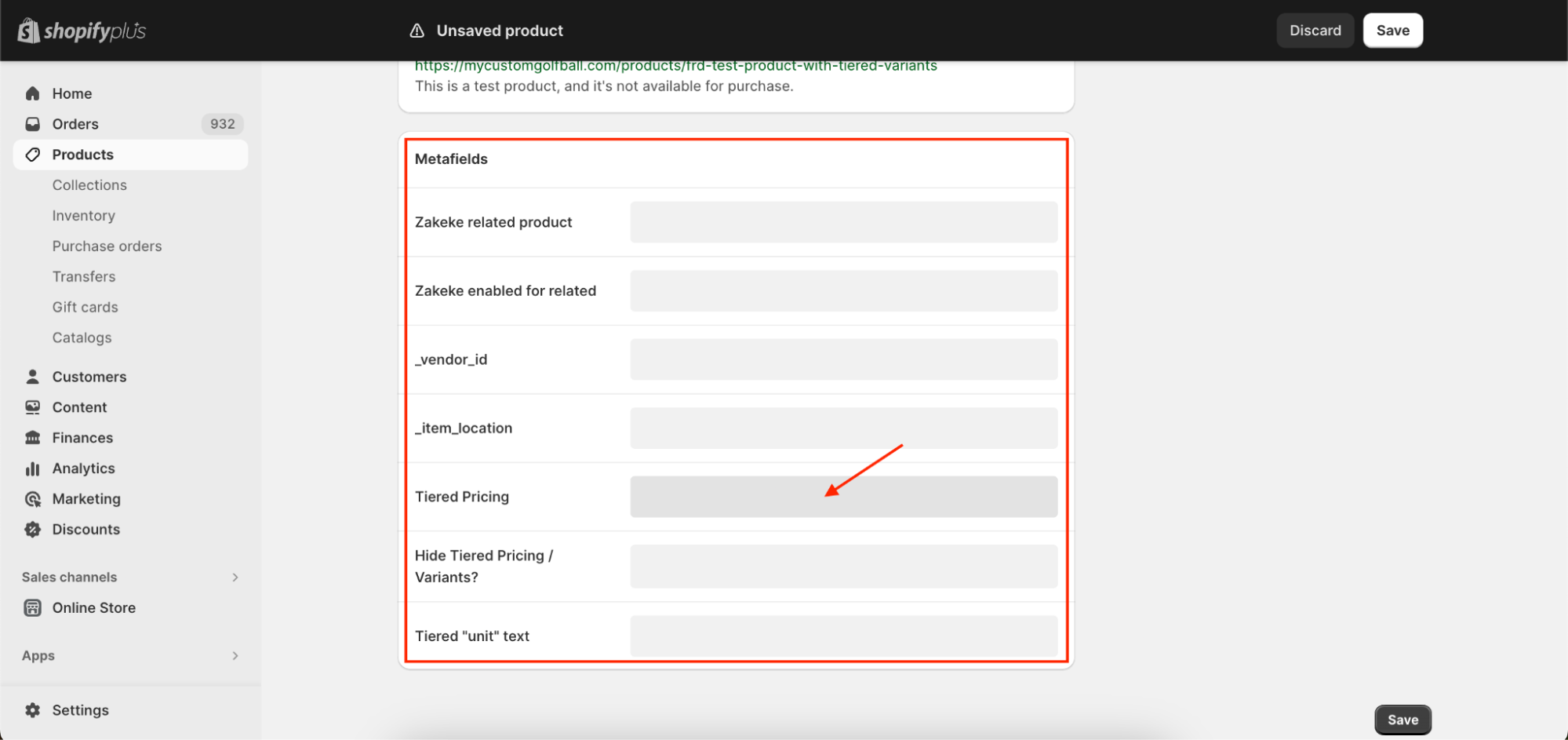Viewport: 1568px width, 740px height.
Task: Click the Discounts badge icon
Action: 32,530
